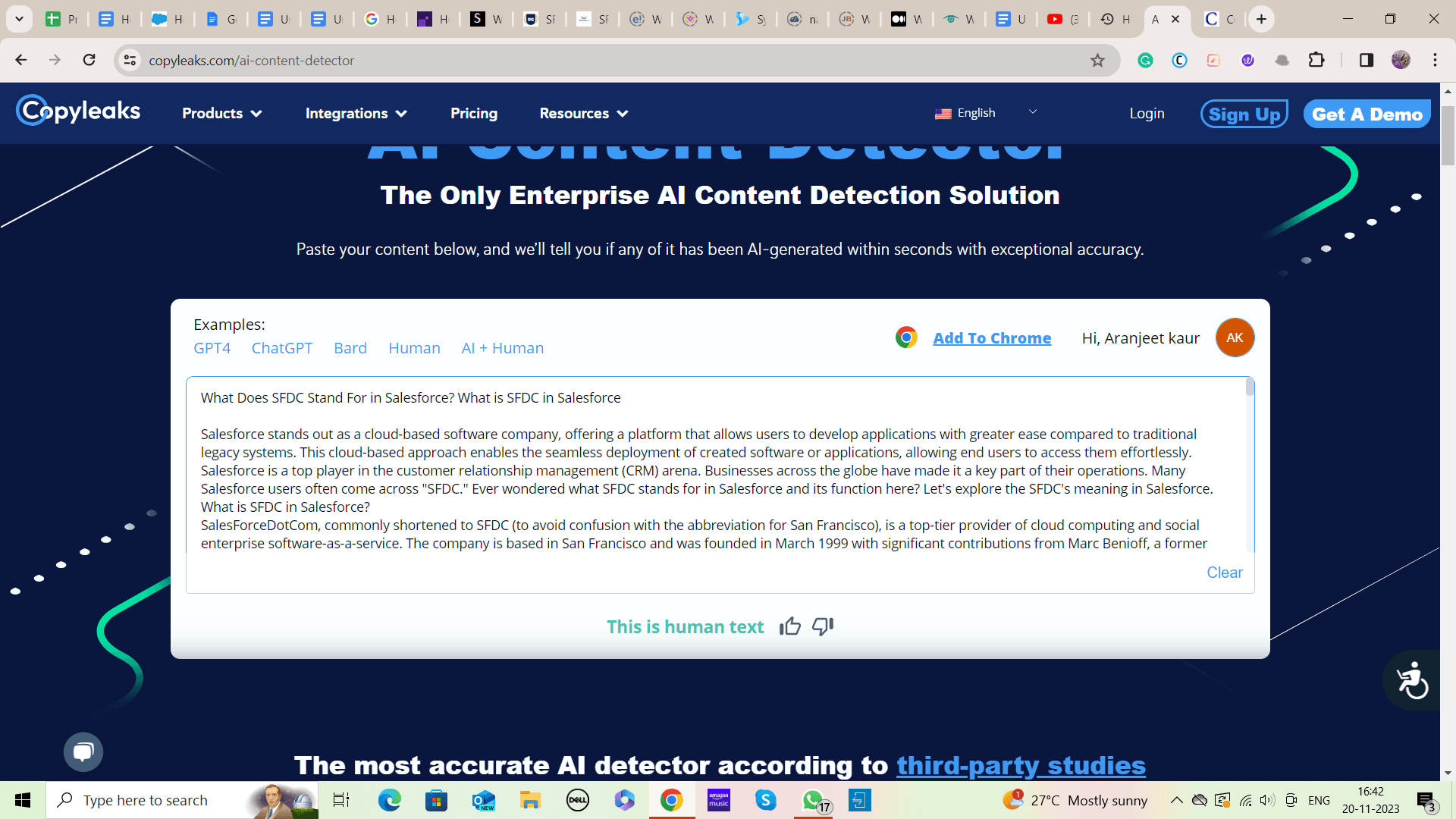Open the Windows Start menu
This screenshot has height=819, width=1456.
tap(23, 800)
